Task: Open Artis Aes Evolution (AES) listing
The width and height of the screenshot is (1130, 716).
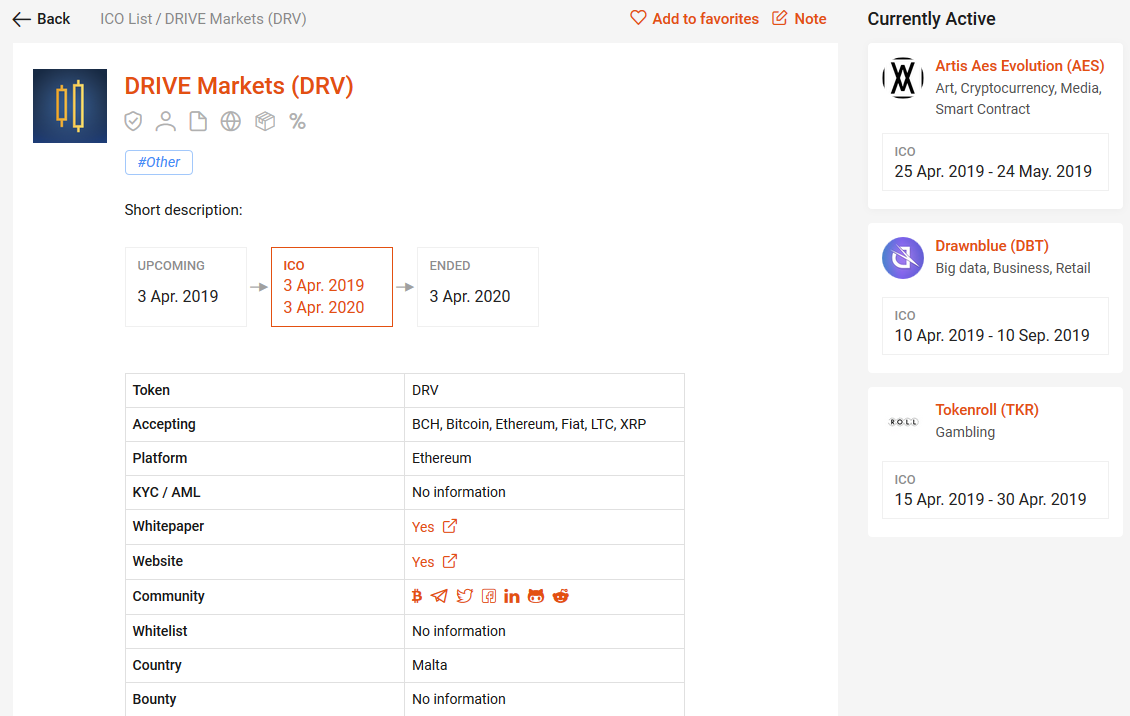Action: 1020,66
